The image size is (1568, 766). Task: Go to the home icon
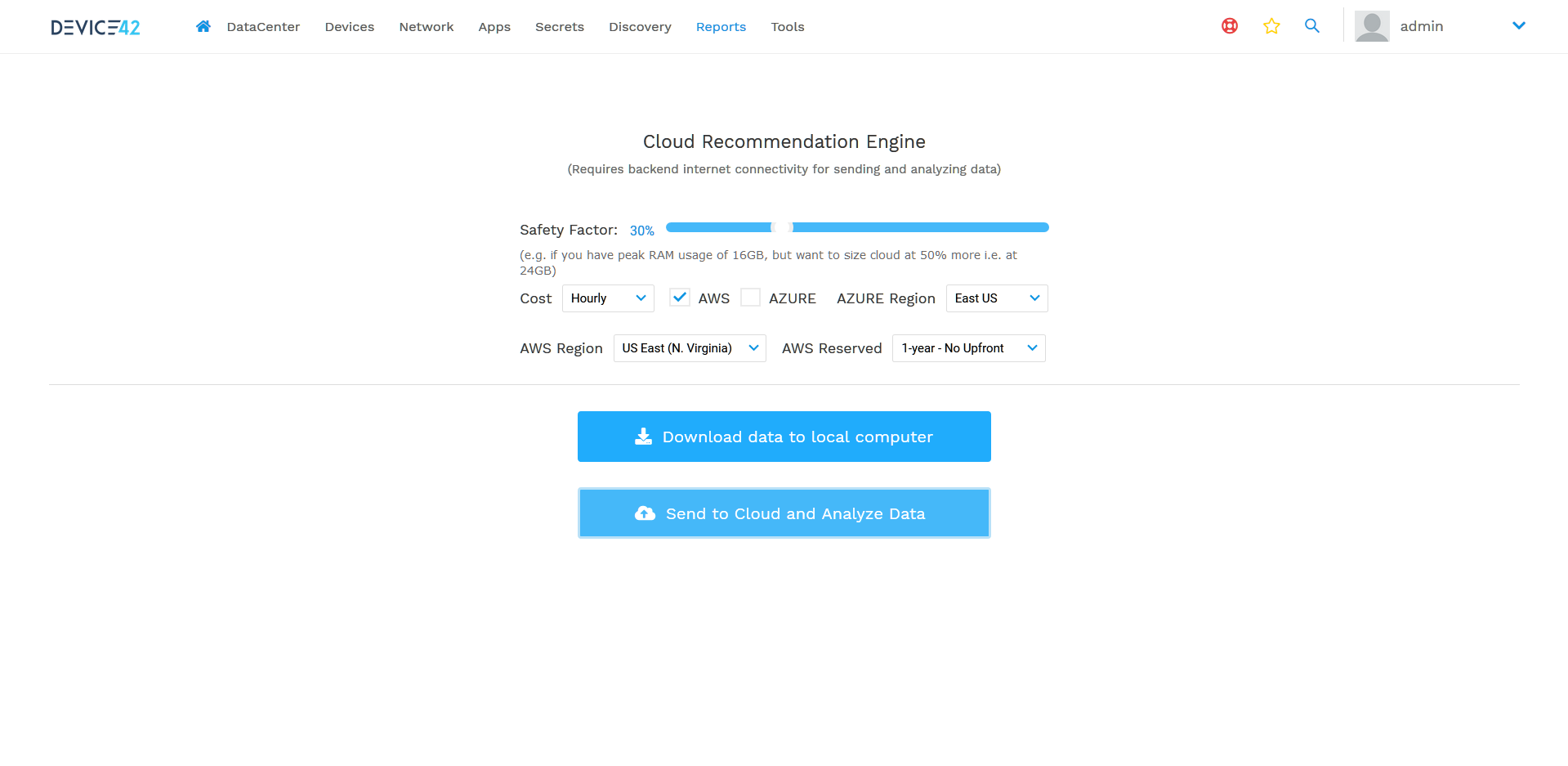203,26
